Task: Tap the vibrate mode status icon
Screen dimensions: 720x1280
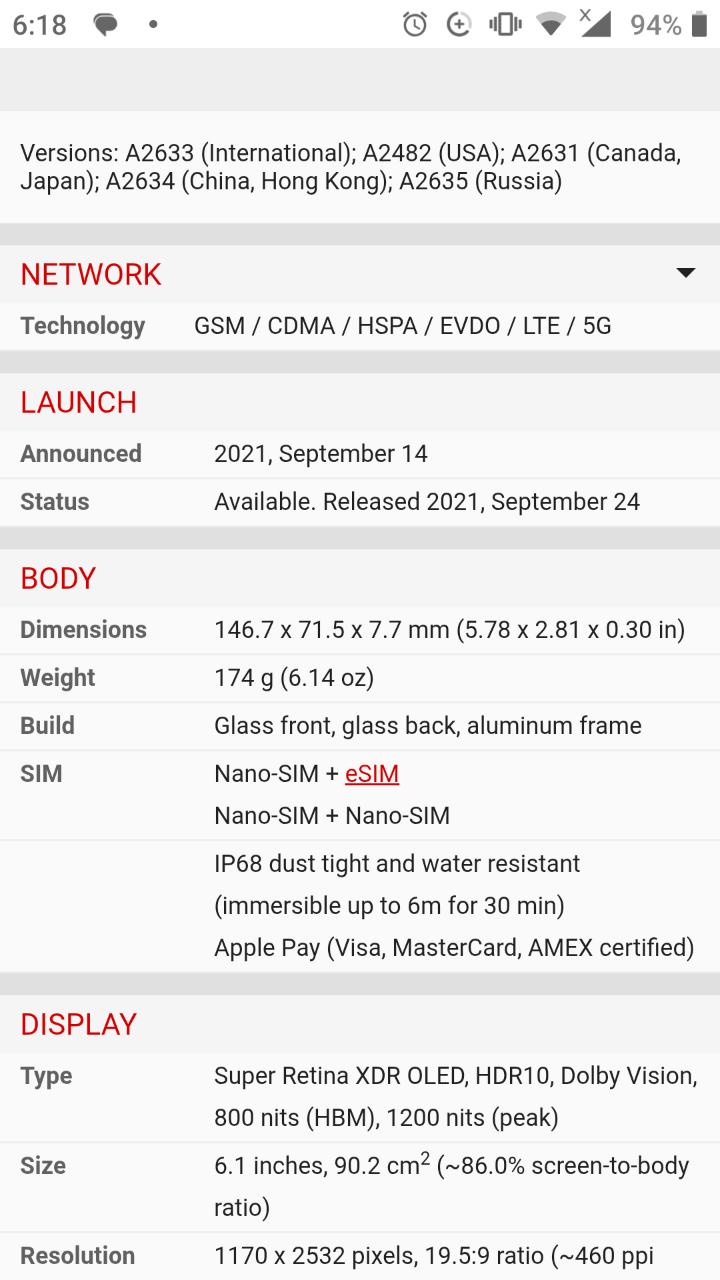Action: [505, 25]
